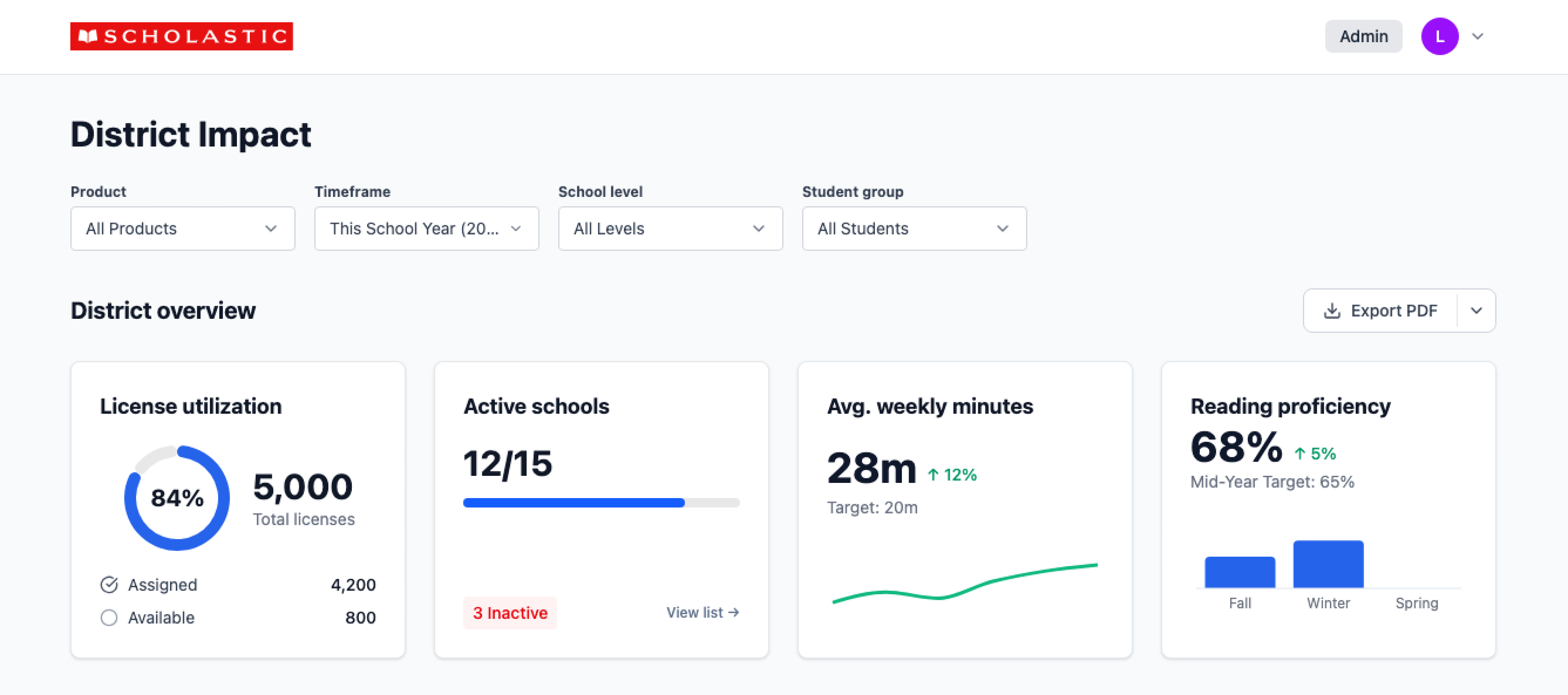Image resolution: width=1568 pixels, height=695 pixels.
Task: Open the account menu chevron beside avatar
Action: tap(1477, 36)
